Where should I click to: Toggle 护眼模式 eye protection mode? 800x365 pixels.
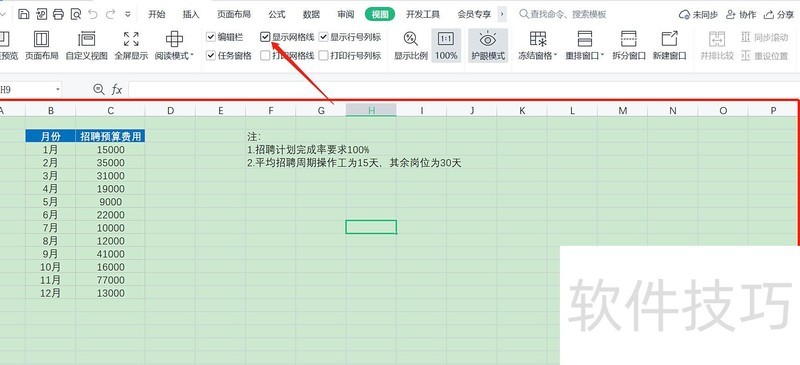pos(488,45)
